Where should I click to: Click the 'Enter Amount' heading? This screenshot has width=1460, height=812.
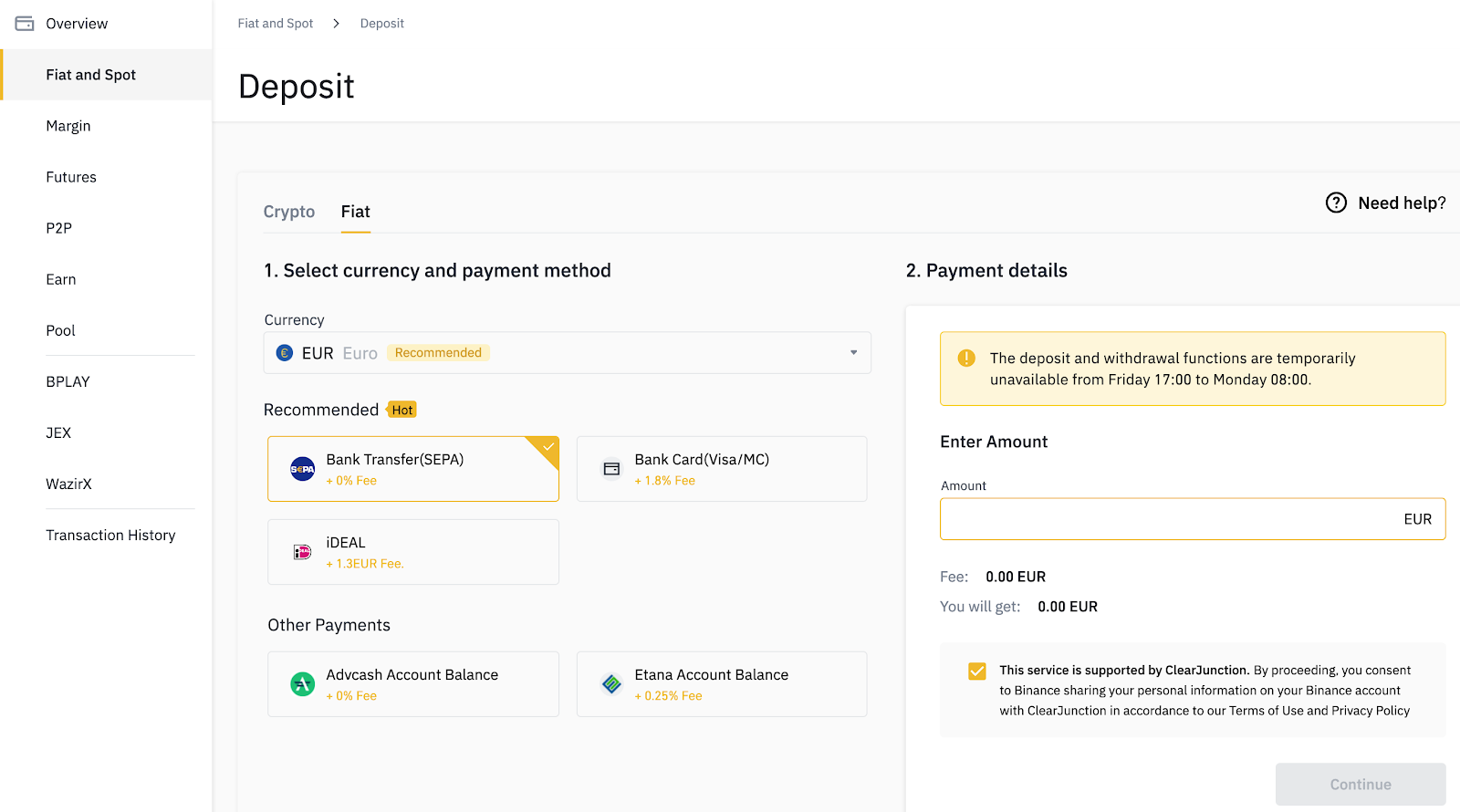point(994,442)
